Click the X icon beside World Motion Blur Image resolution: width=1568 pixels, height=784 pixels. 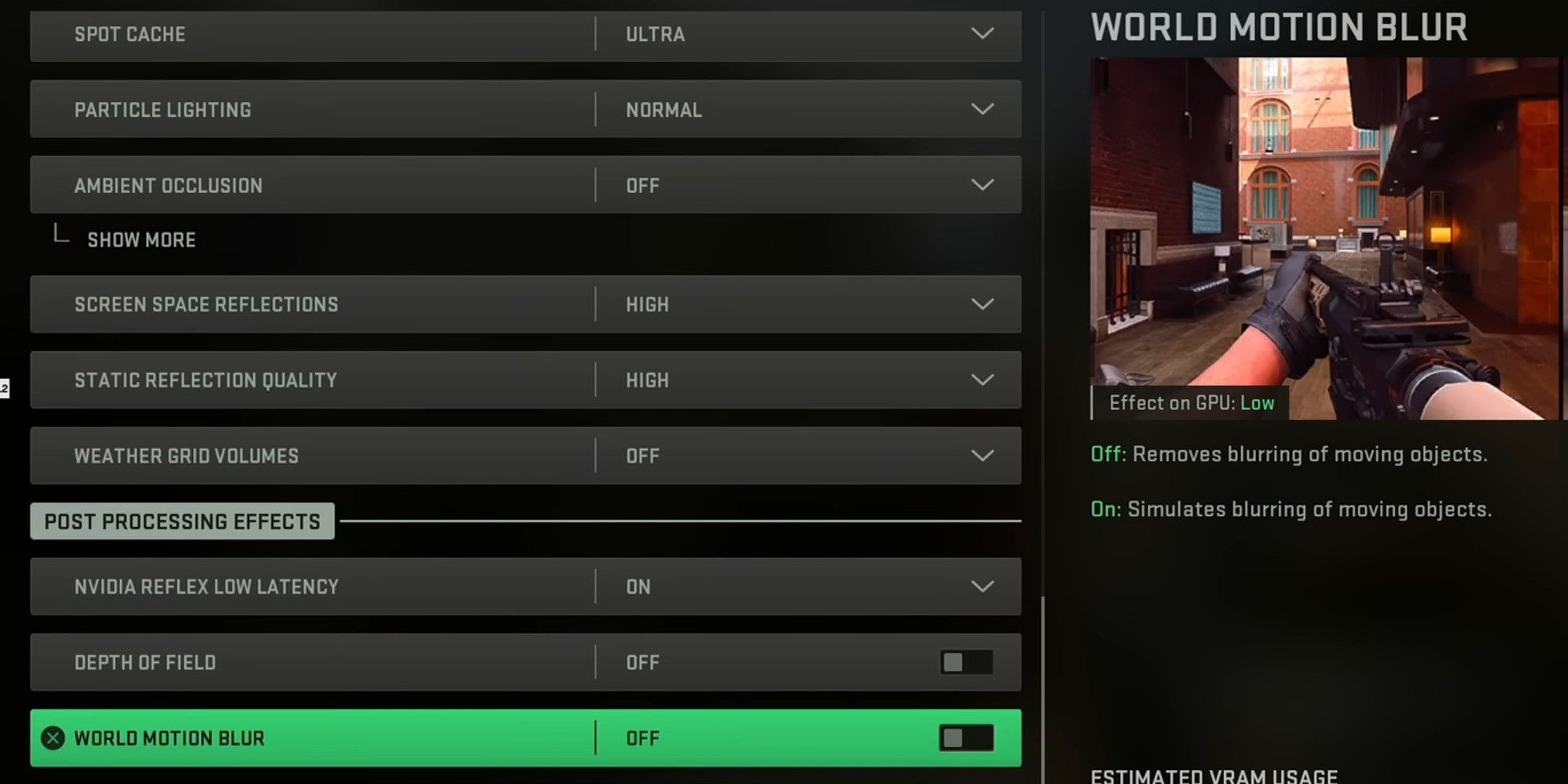[53, 738]
